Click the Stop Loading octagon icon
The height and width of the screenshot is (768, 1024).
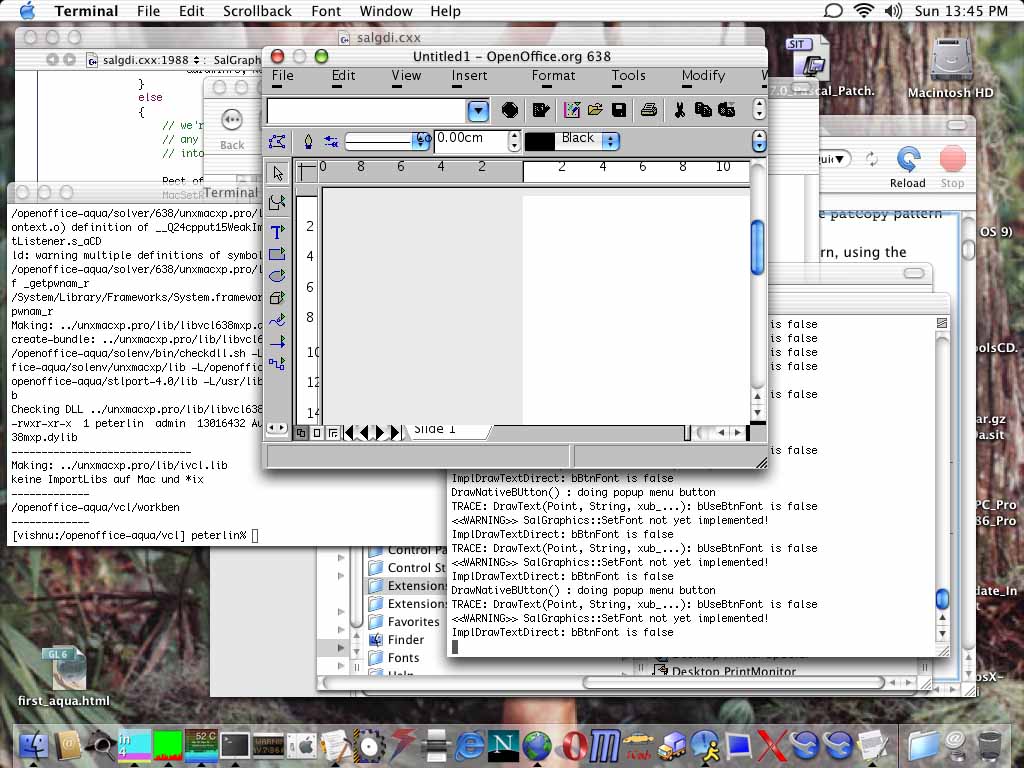click(510, 110)
